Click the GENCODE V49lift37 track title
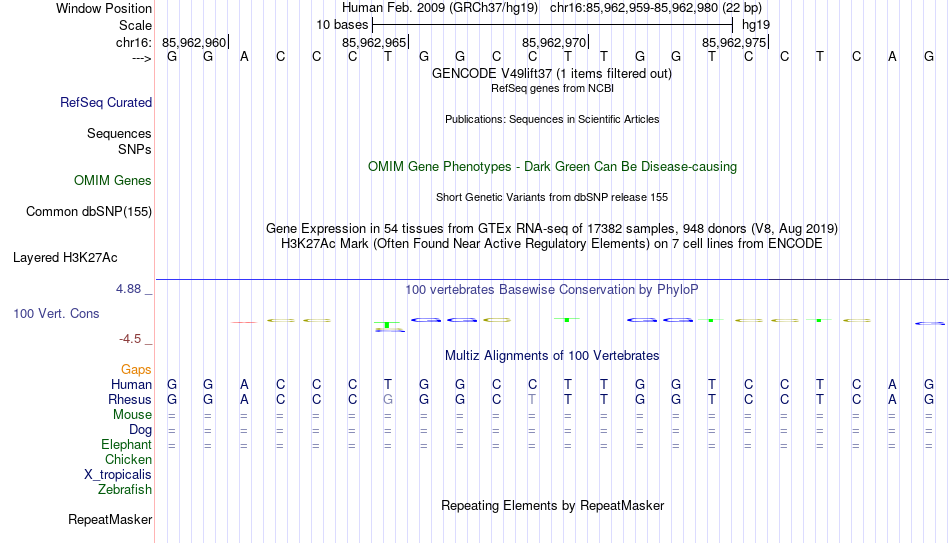This screenshot has width=950, height=543. point(552,73)
